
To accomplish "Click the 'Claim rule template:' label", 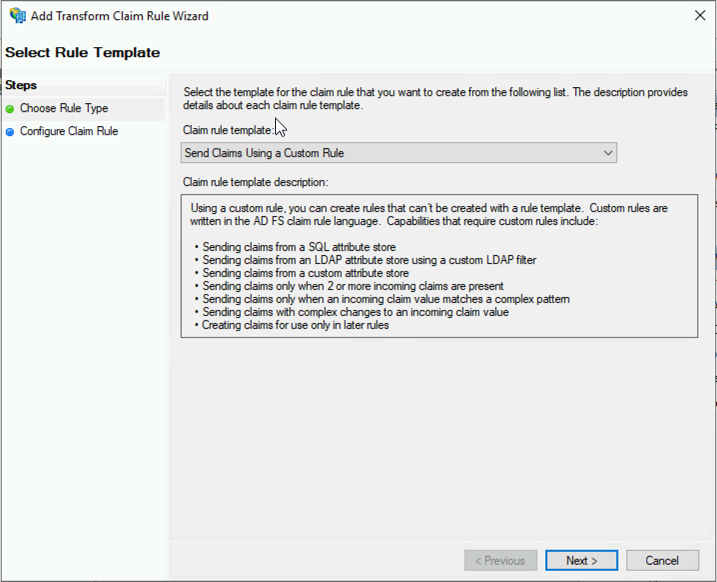I will [x=228, y=130].
